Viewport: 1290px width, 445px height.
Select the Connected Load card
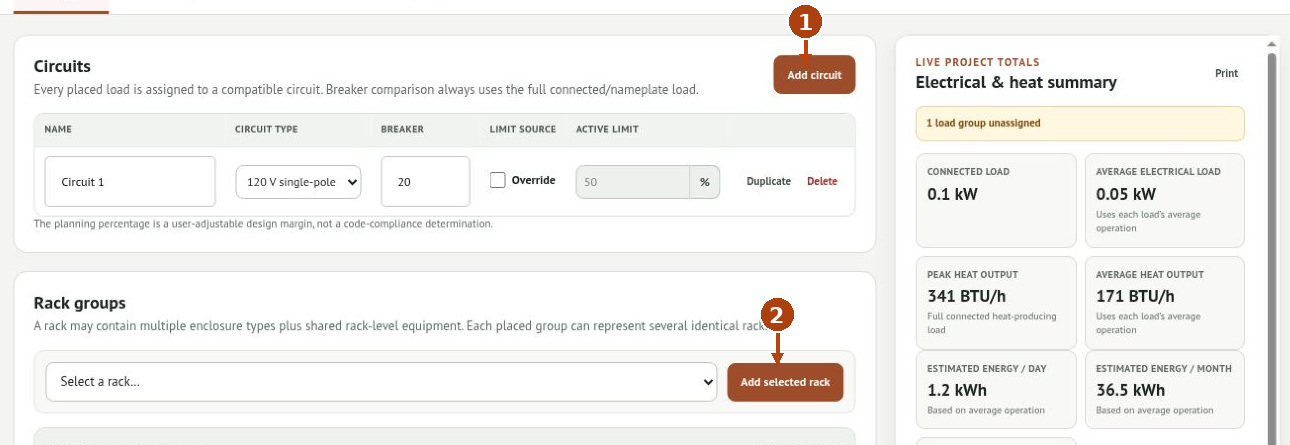tap(996, 200)
